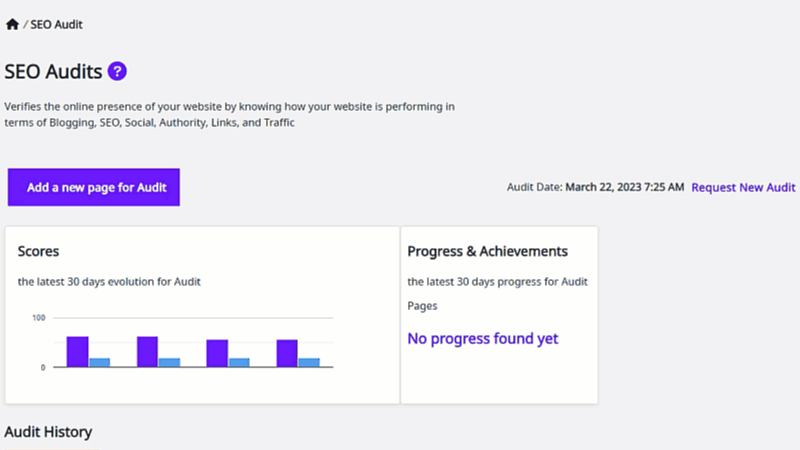Click the second light blue bar in the chart
The height and width of the screenshot is (450, 800).
click(169, 362)
